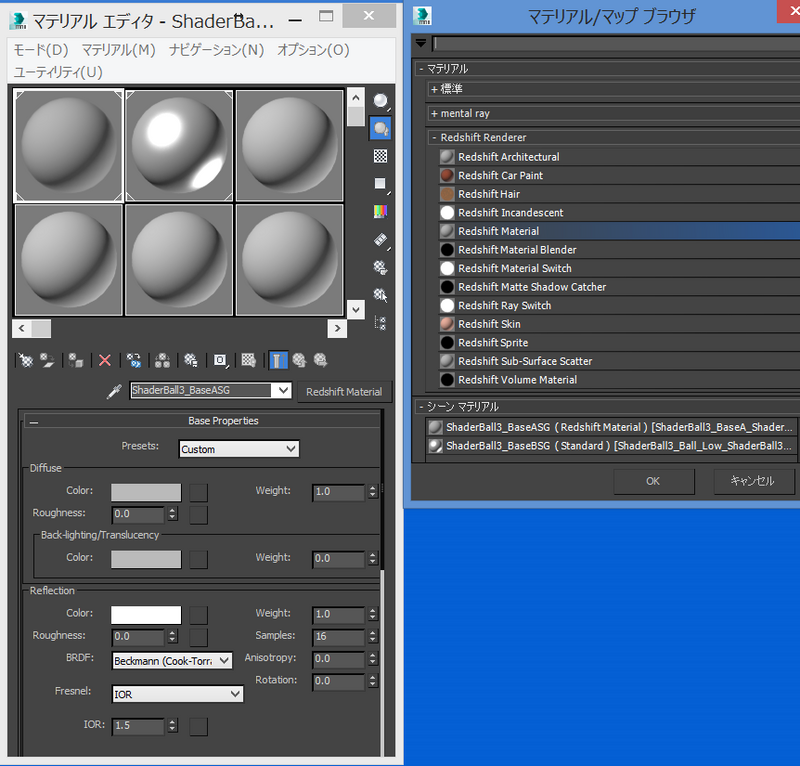Click the ShaderBall3_BaseBSG scene material icon
The image size is (800, 766).
click(x=435, y=446)
